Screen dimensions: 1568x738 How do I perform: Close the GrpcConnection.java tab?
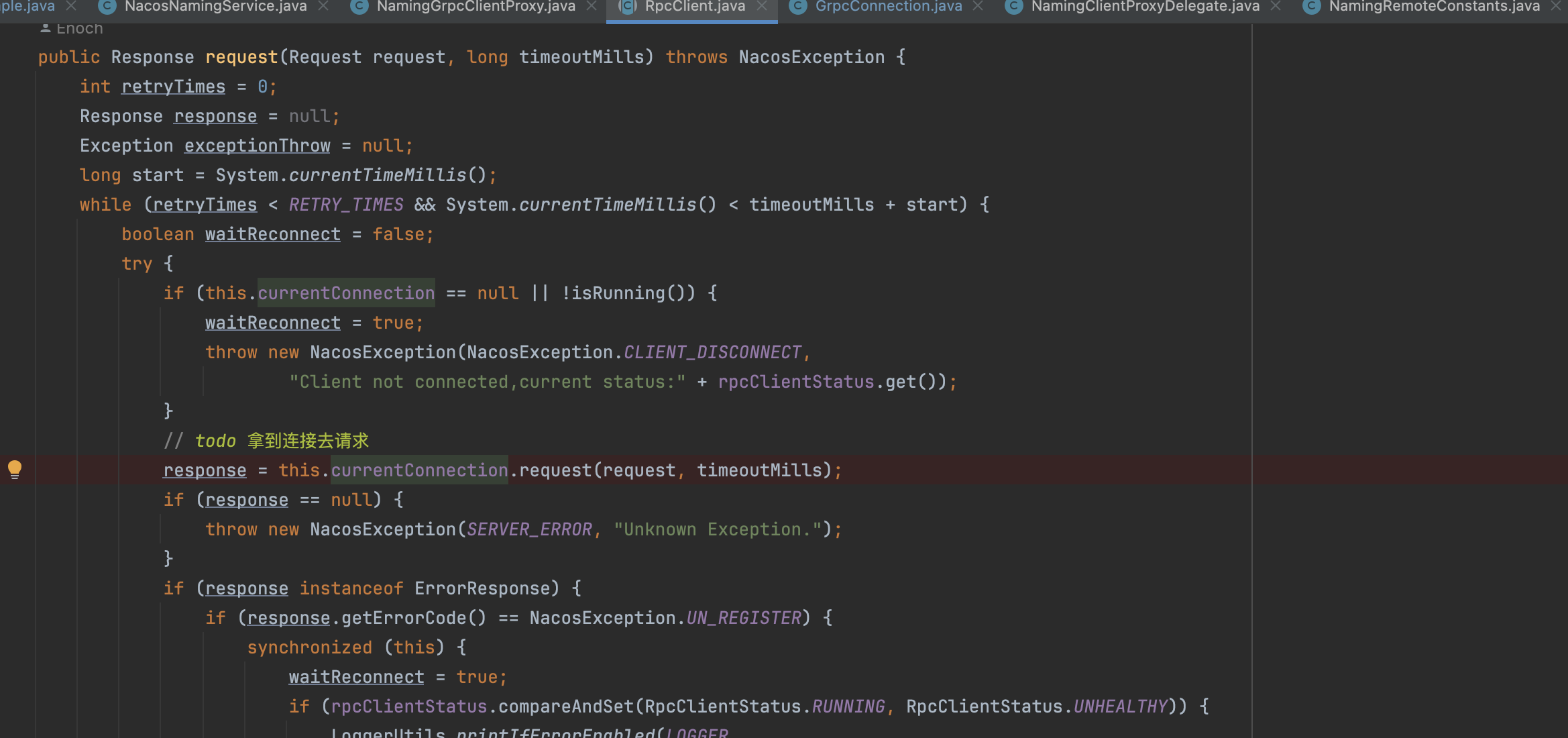[x=978, y=6]
